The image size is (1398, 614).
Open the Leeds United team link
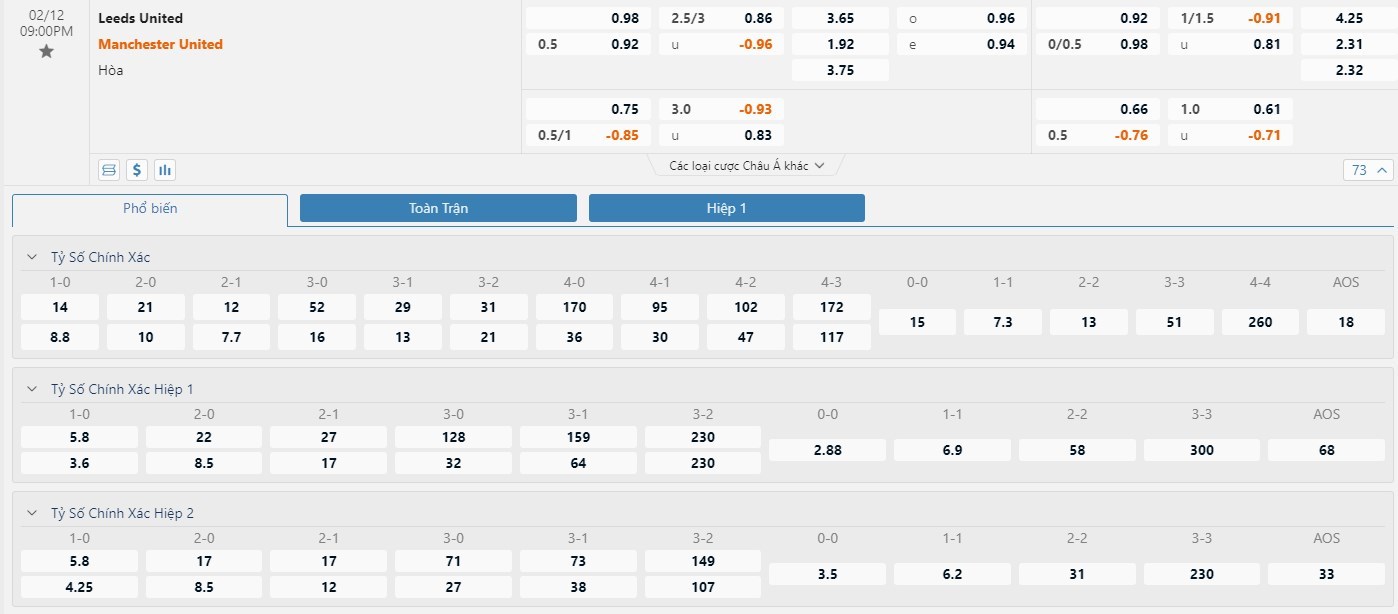pyautogui.click(x=141, y=18)
